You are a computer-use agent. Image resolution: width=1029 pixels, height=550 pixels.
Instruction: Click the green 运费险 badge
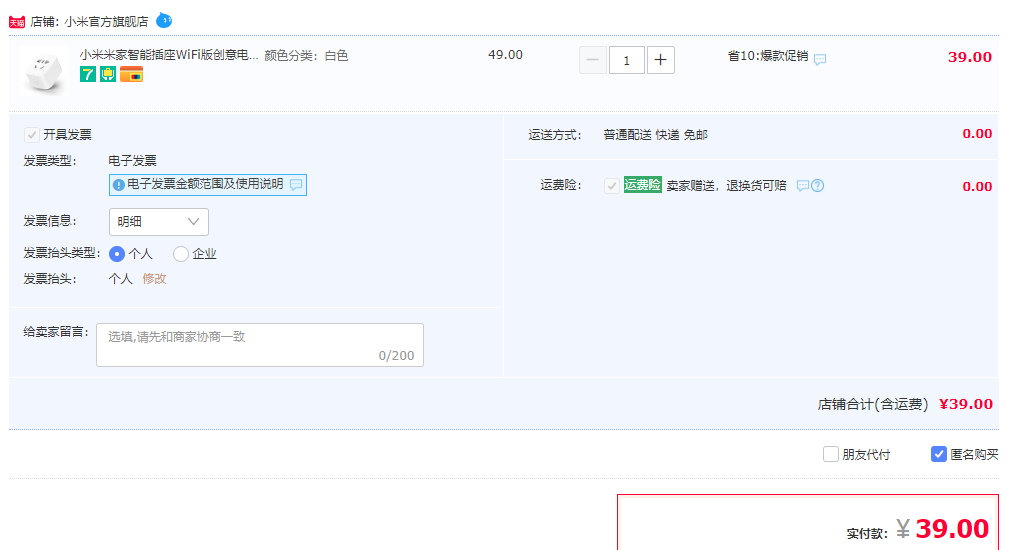click(x=642, y=184)
